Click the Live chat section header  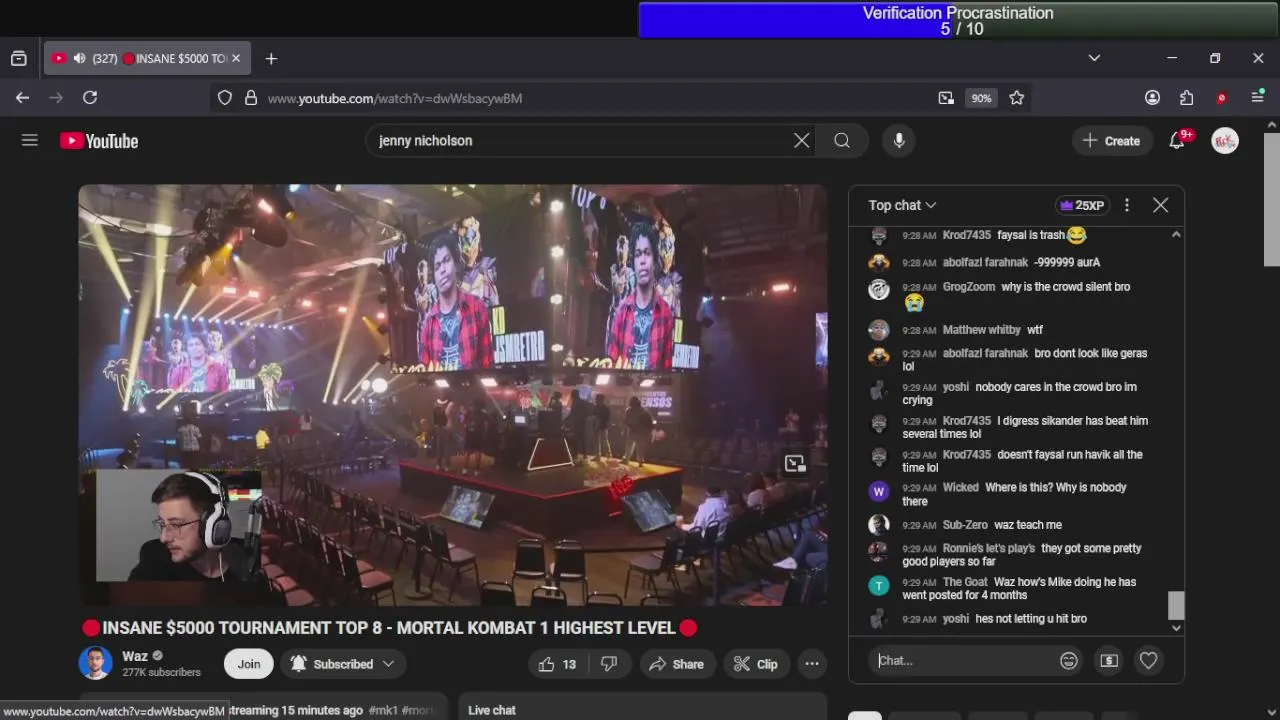pos(492,710)
